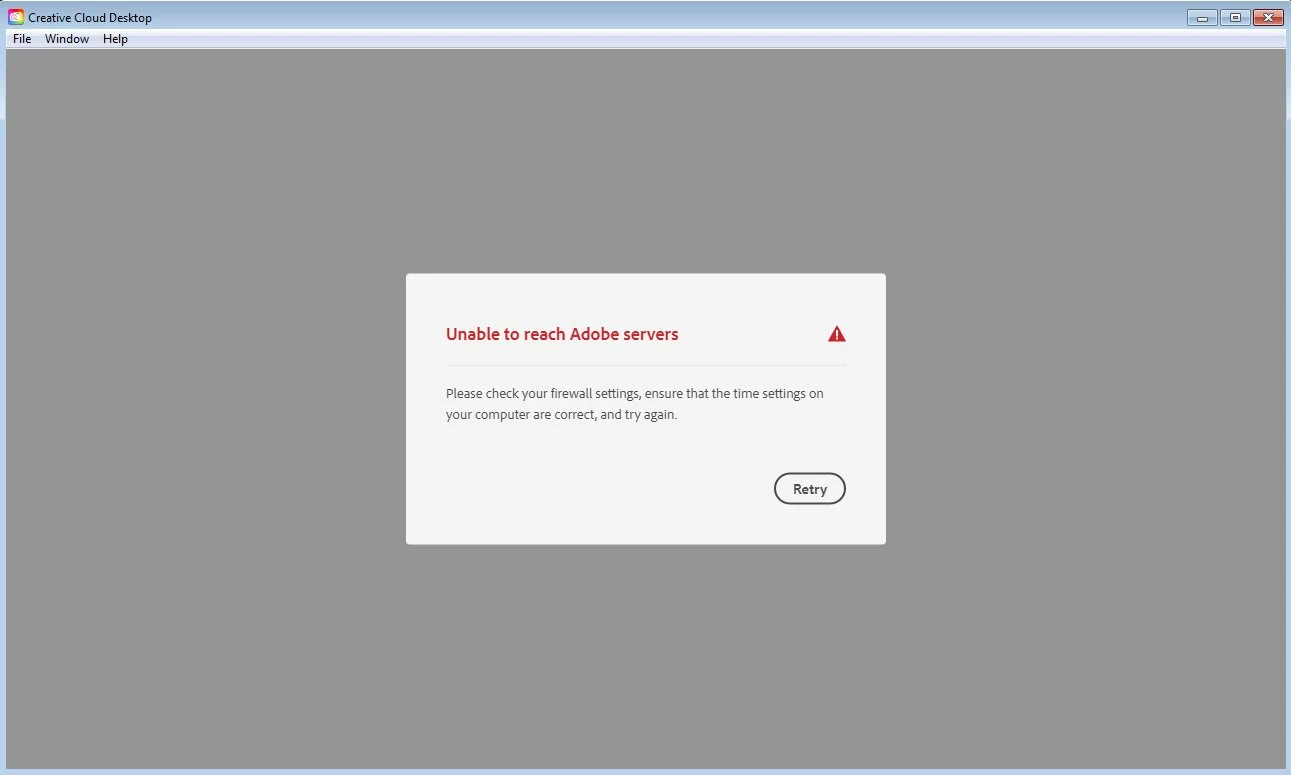The width and height of the screenshot is (1291, 775).
Task: Maximize the Creative Cloud Desktop window
Action: (x=1235, y=17)
